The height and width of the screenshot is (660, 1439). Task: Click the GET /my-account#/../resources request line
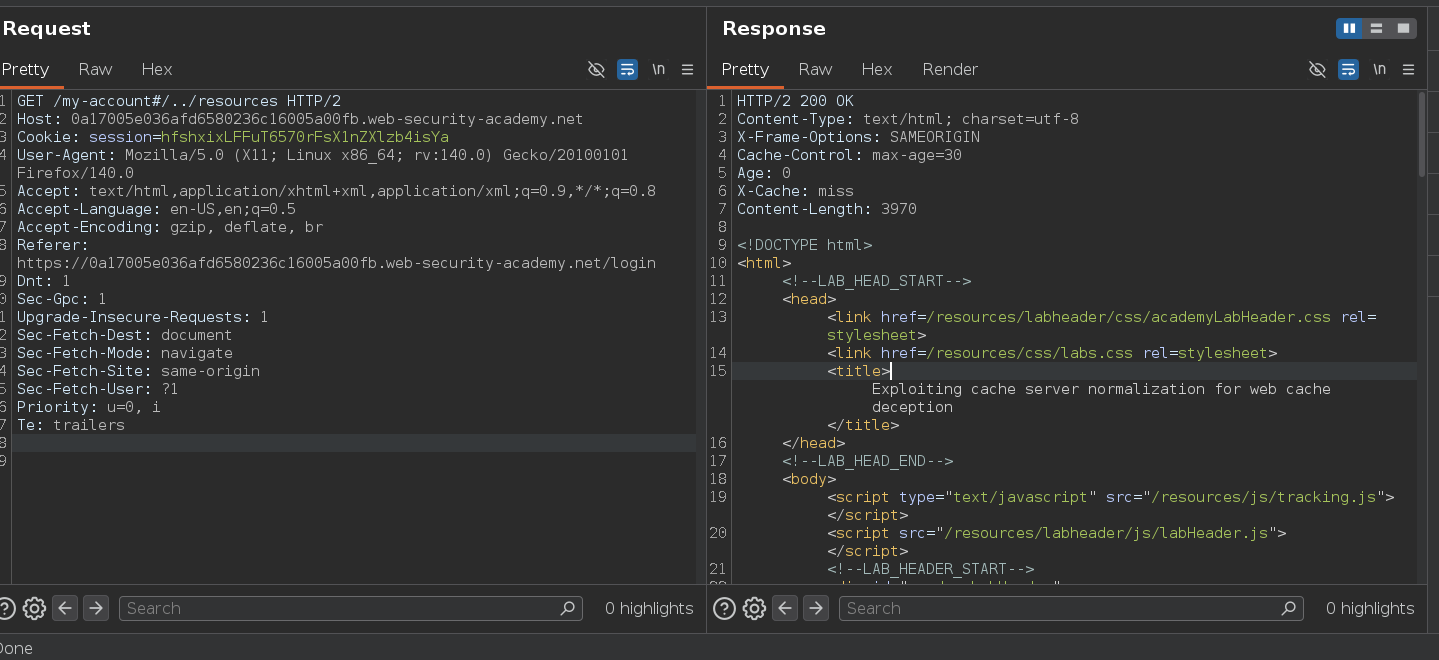pos(179,101)
